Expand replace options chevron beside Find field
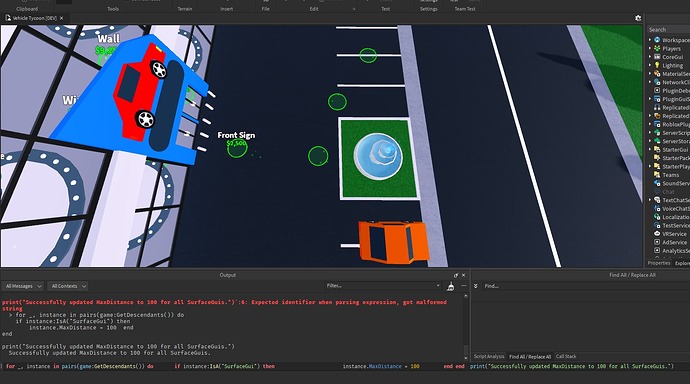The height and width of the screenshot is (384, 690). click(x=476, y=286)
